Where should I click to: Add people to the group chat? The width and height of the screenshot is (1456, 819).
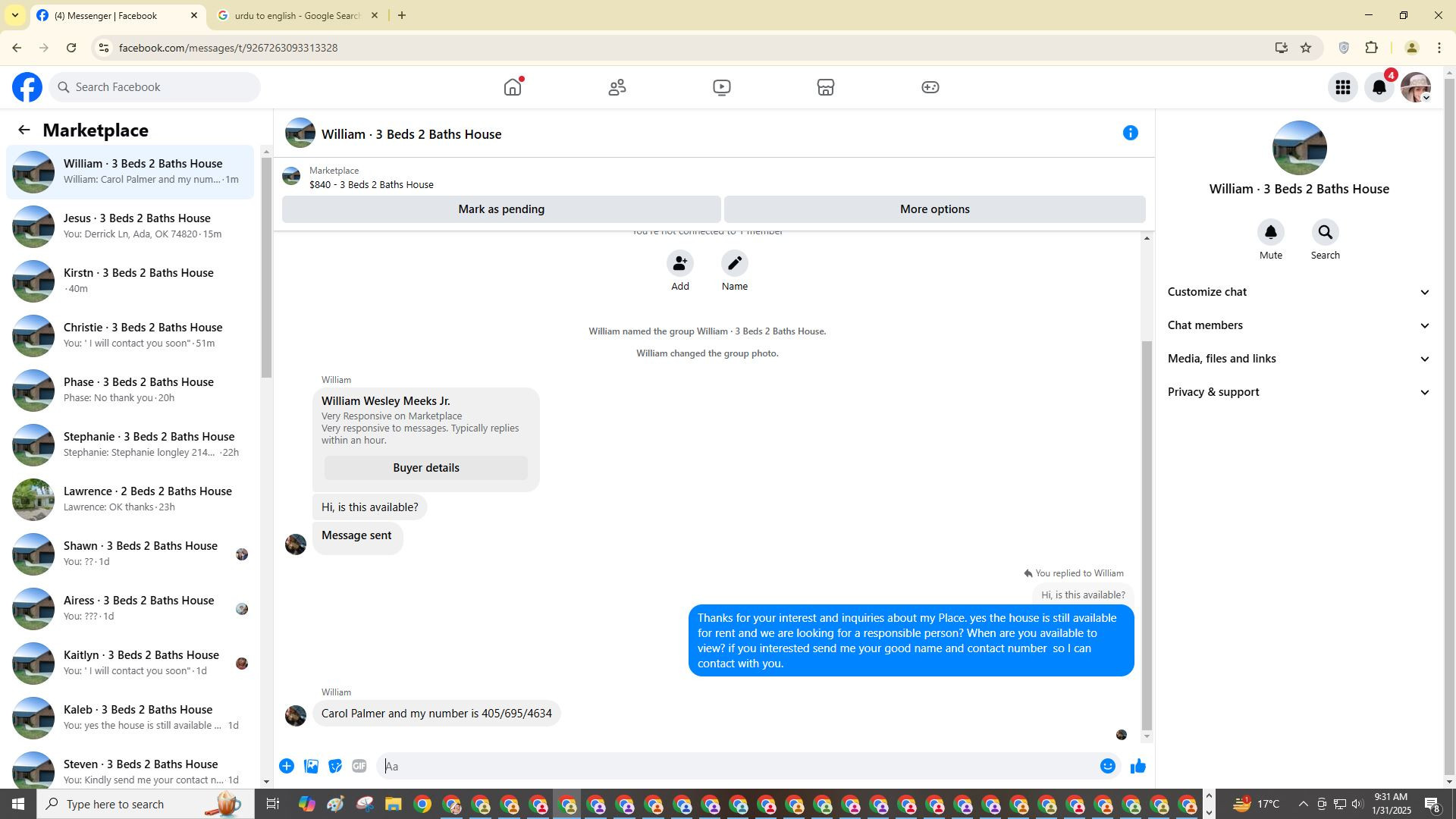pos(680,263)
